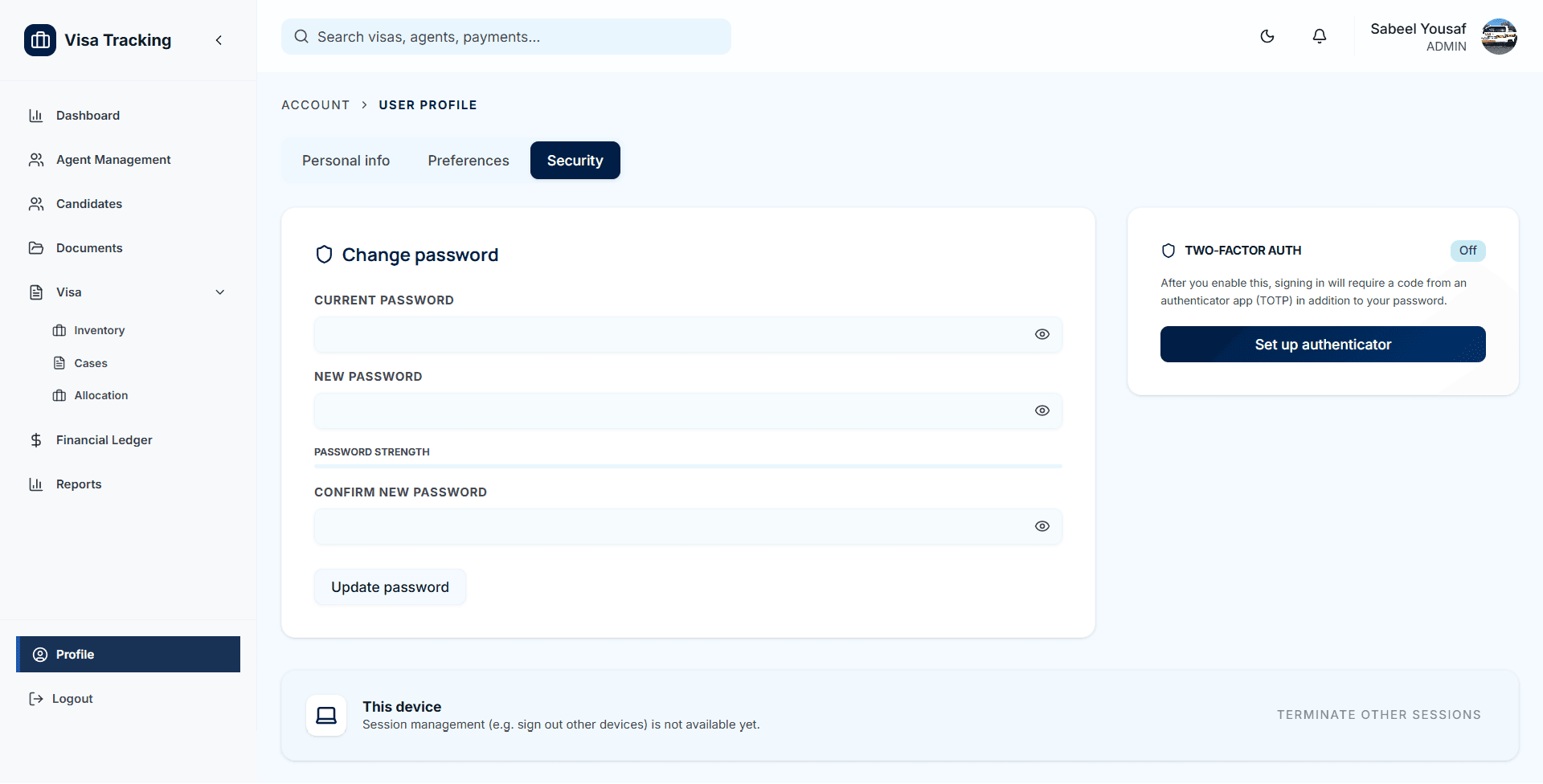
Task: Click the Agent Management users icon
Action: pos(36,160)
